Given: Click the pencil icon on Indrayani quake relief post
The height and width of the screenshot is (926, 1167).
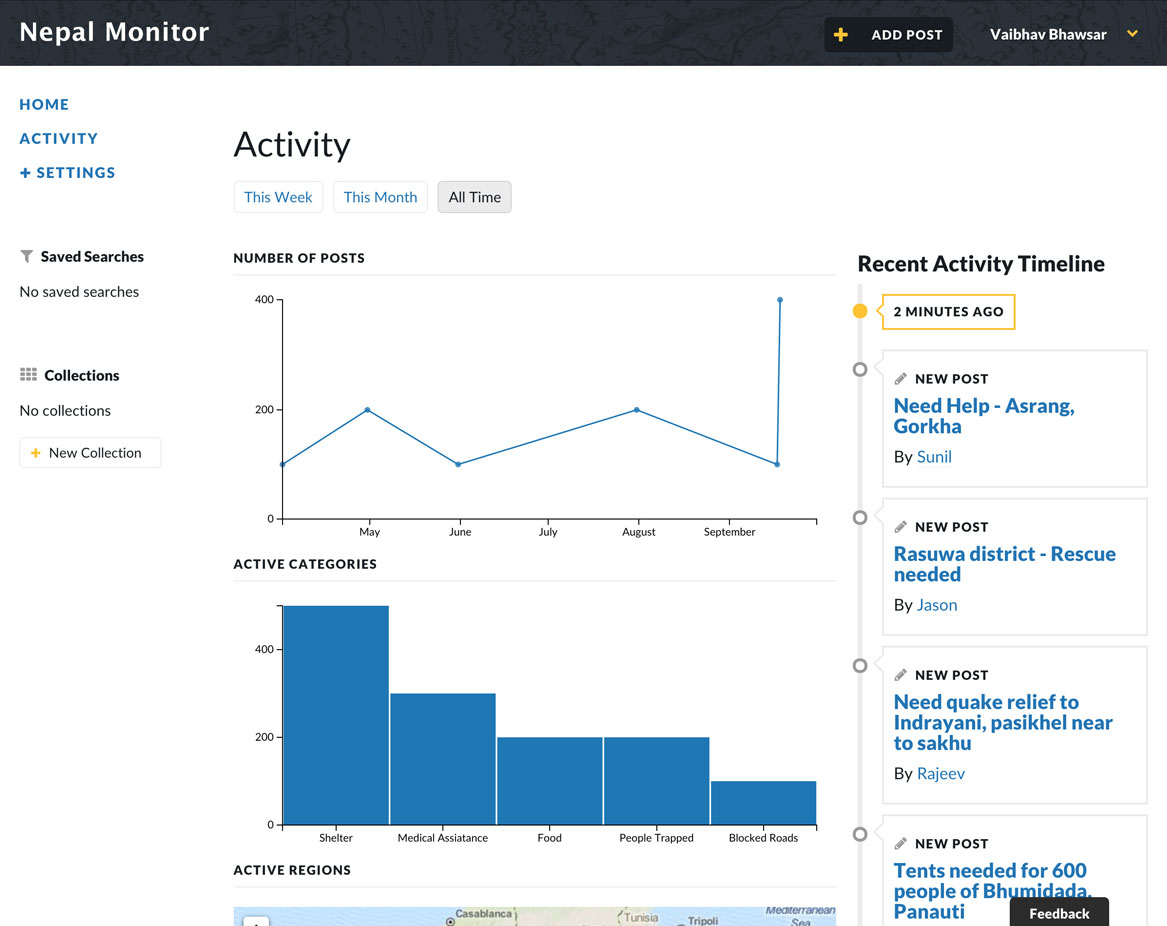Looking at the screenshot, I should (901, 675).
